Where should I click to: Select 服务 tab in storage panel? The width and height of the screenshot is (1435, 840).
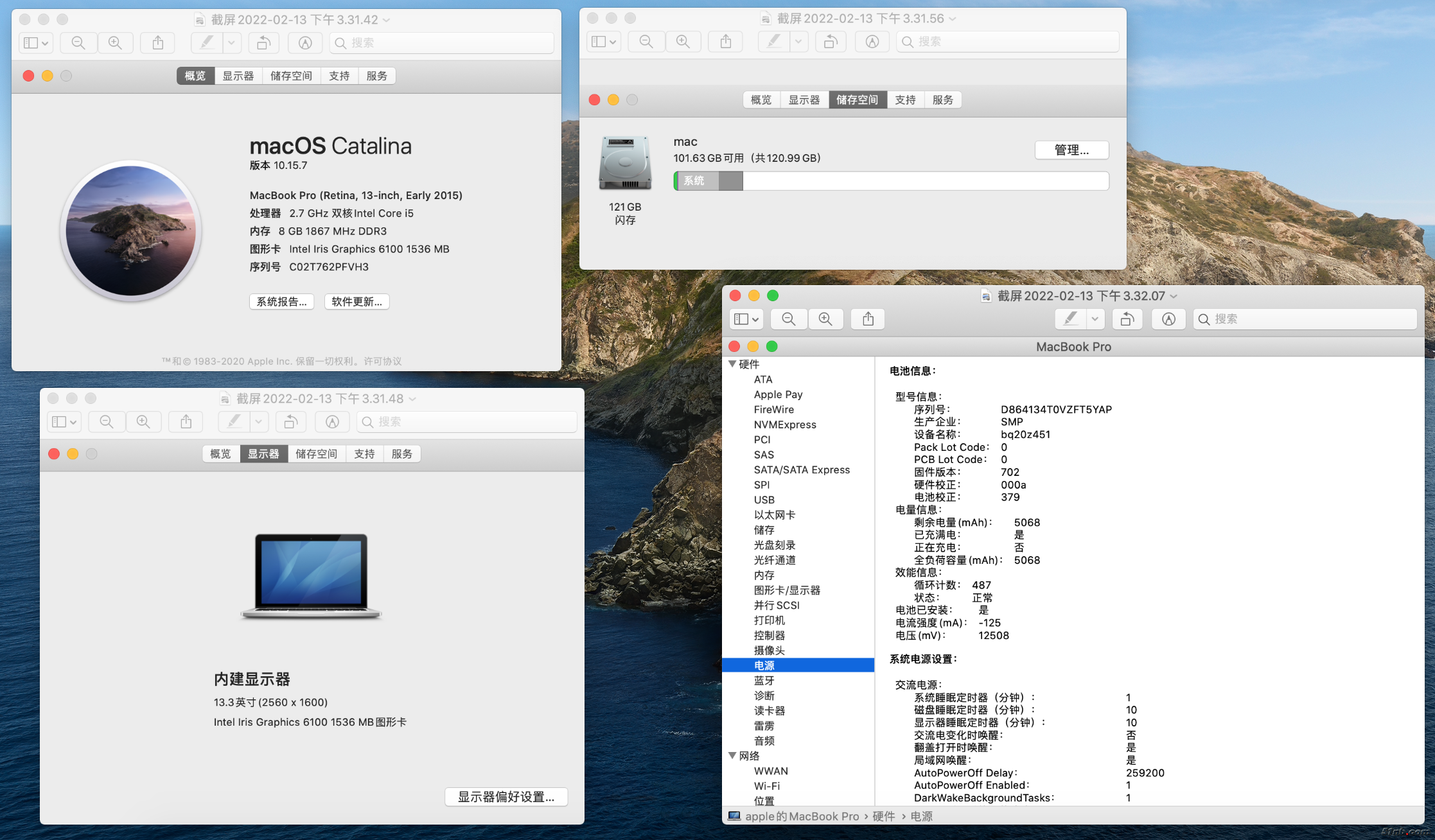click(943, 100)
